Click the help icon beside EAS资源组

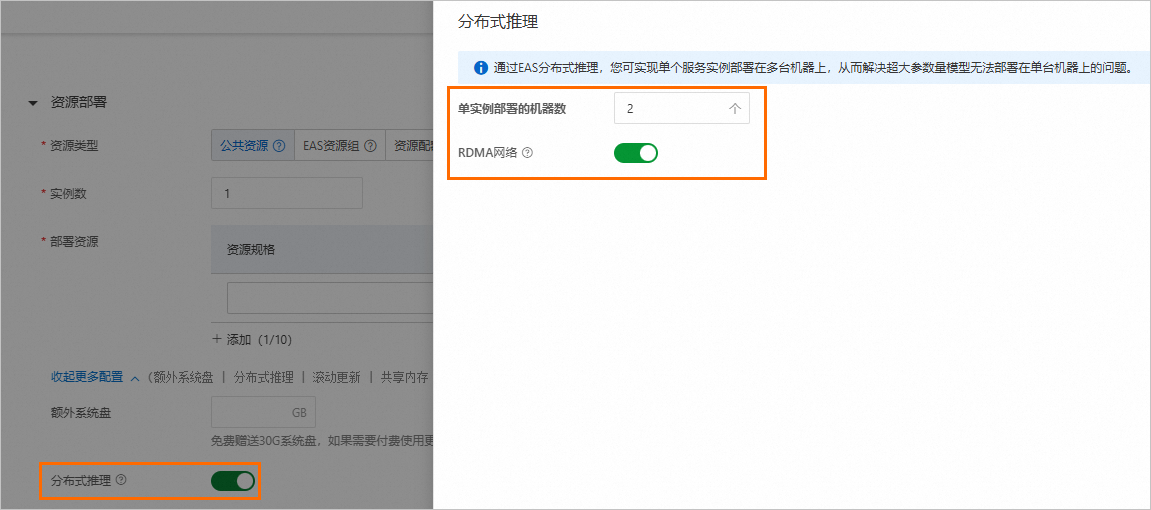pos(370,145)
